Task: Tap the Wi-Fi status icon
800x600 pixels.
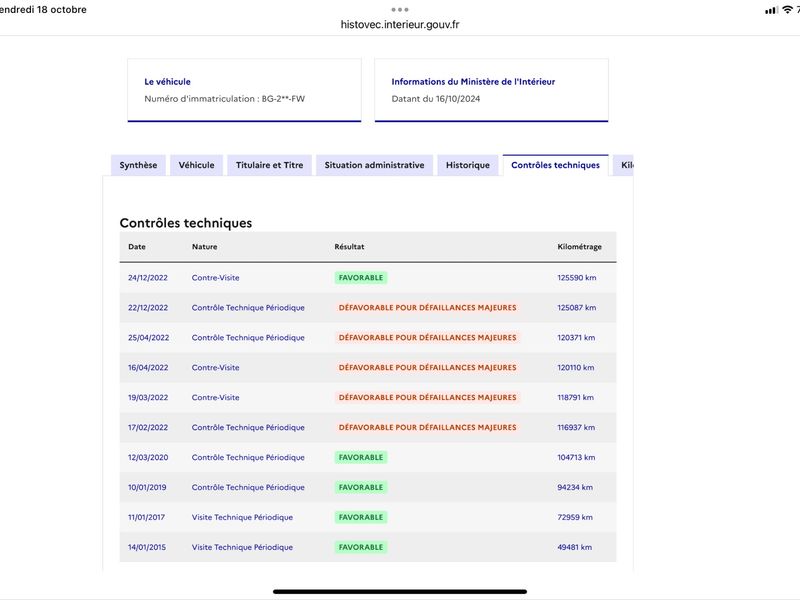Action: (787, 10)
